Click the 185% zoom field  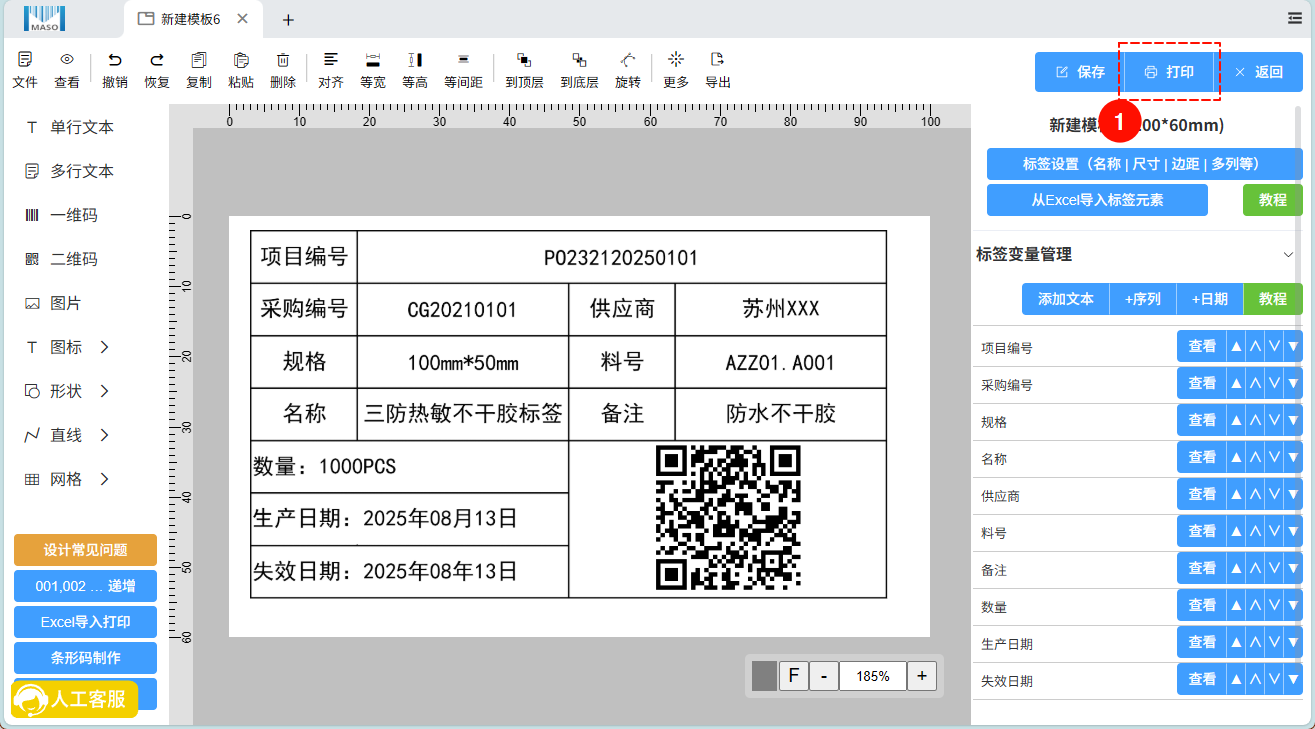click(872, 676)
